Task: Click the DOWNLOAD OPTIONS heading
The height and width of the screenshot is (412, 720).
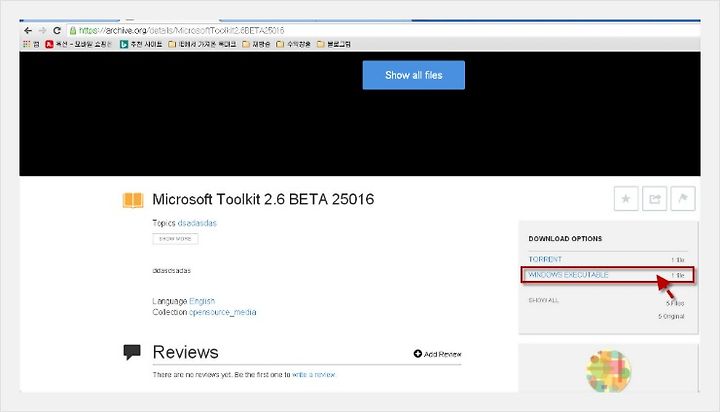Action: click(x=565, y=239)
